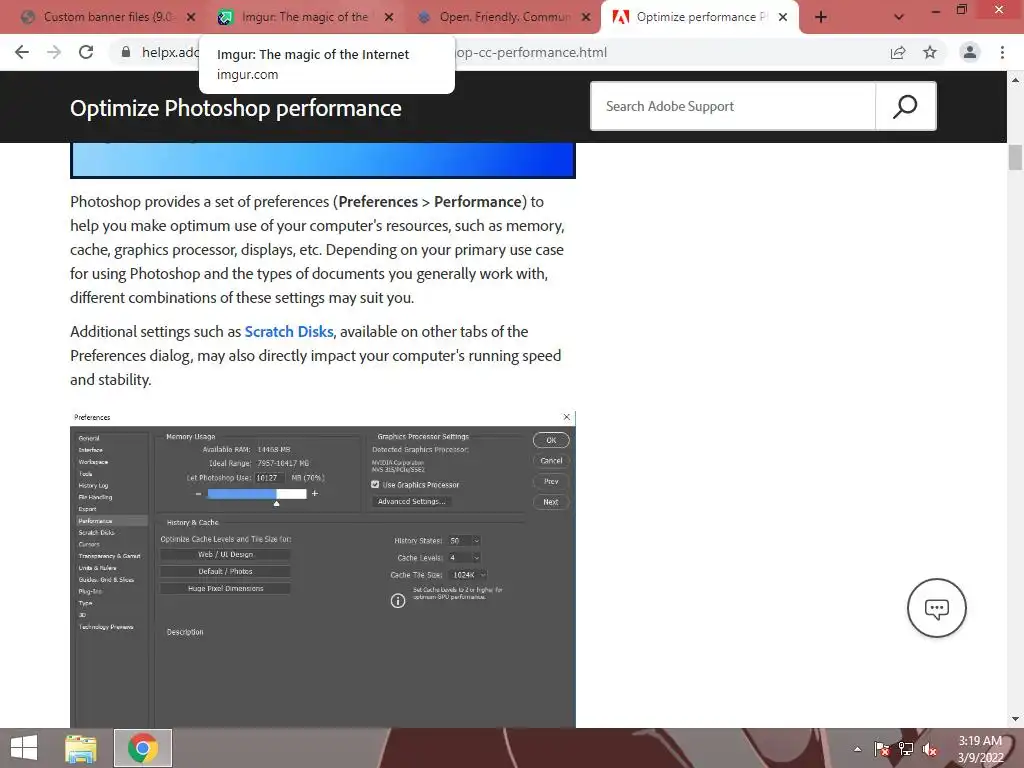1024x768 pixels.
Task: Open the chat assistant bubble
Action: click(936, 608)
